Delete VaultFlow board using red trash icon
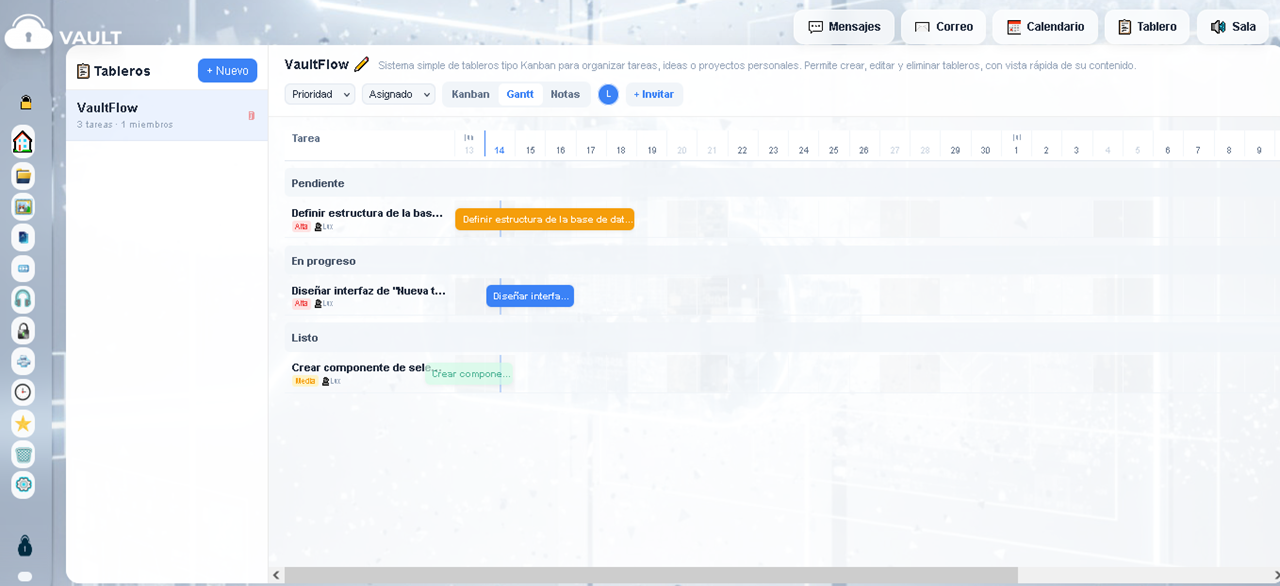 252,115
